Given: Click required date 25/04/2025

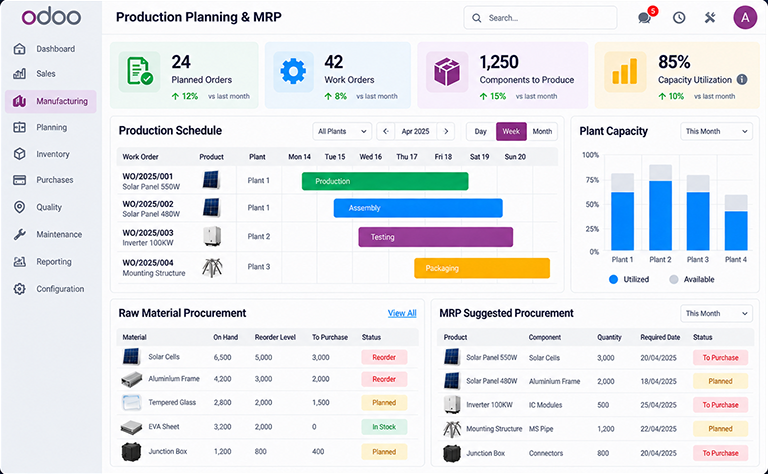Looking at the screenshot, I should point(658,404).
